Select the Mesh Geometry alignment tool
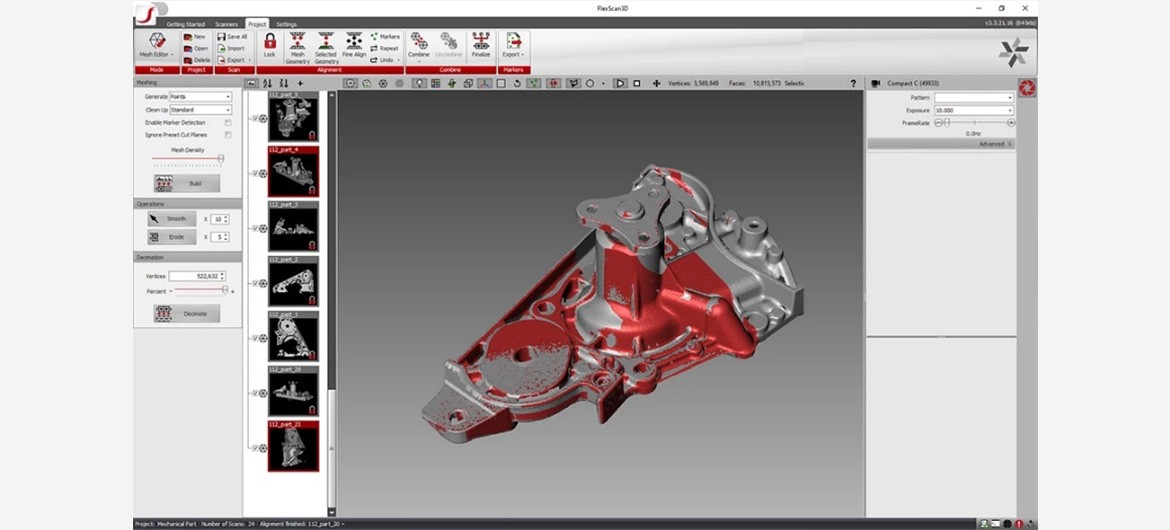Image resolution: width=1170 pixels, height=530 pixels. point(297,46)
